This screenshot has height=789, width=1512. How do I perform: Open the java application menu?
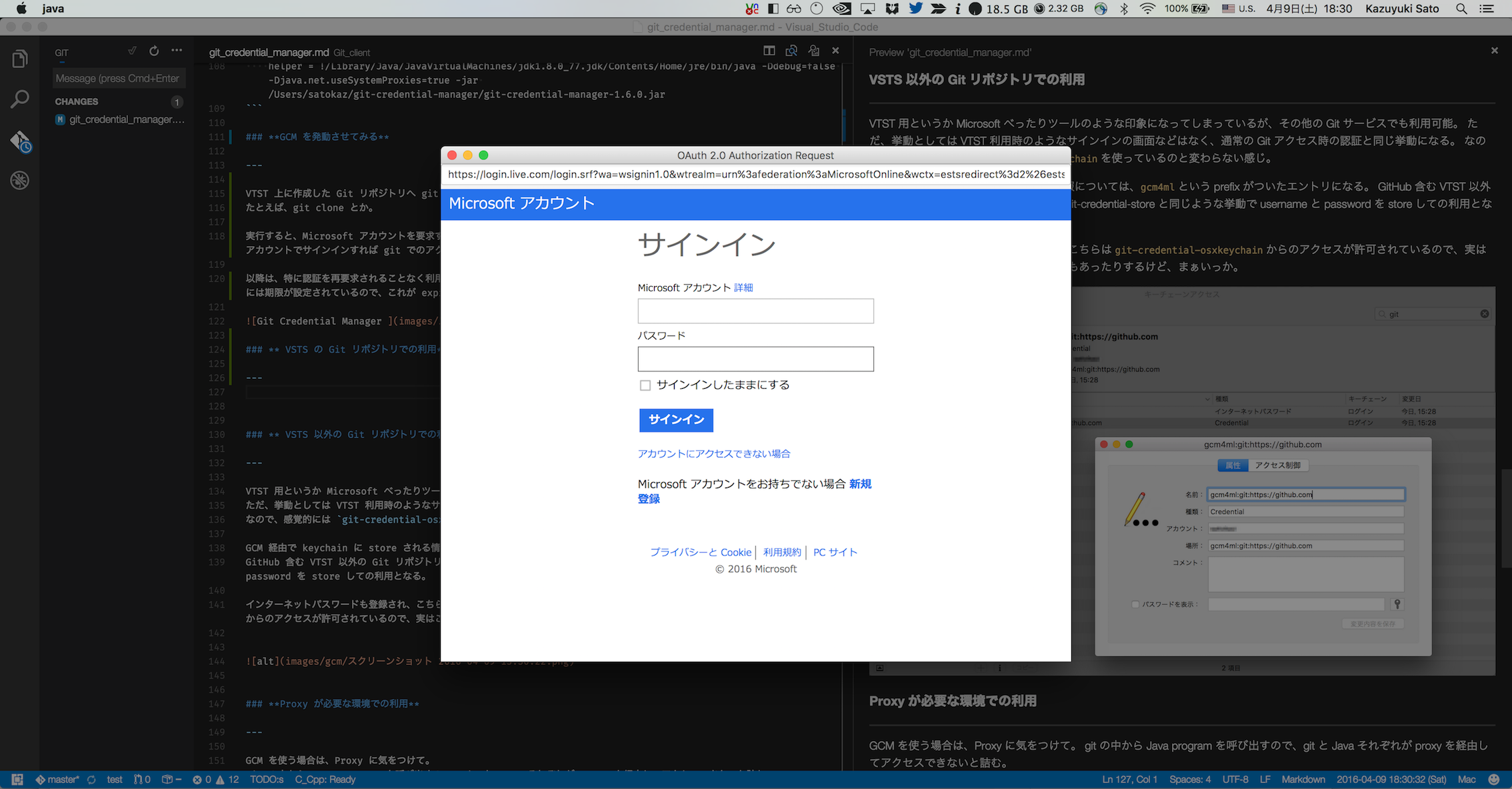52,9
